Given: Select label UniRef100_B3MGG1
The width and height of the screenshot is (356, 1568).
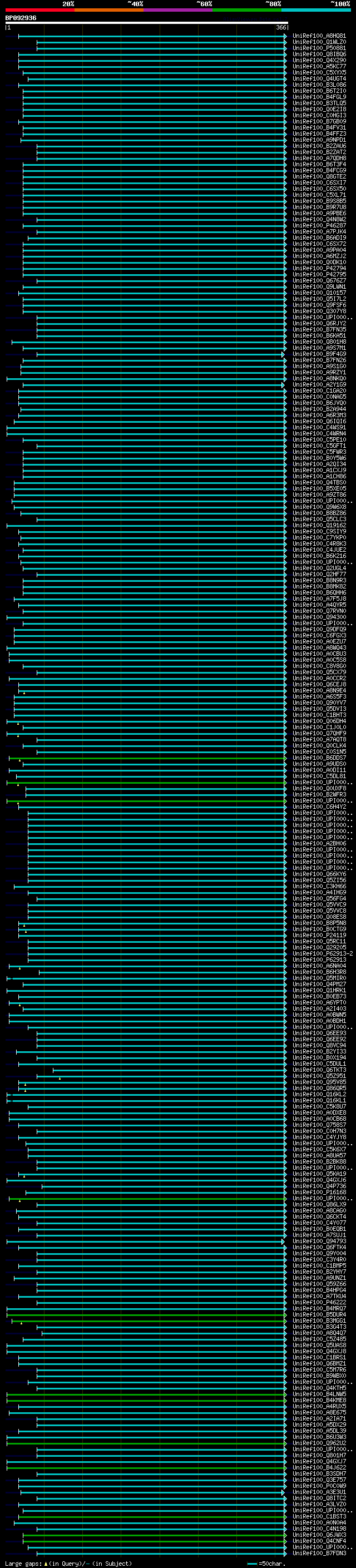Looking at the screenshot, I should tap(319, 1320).
